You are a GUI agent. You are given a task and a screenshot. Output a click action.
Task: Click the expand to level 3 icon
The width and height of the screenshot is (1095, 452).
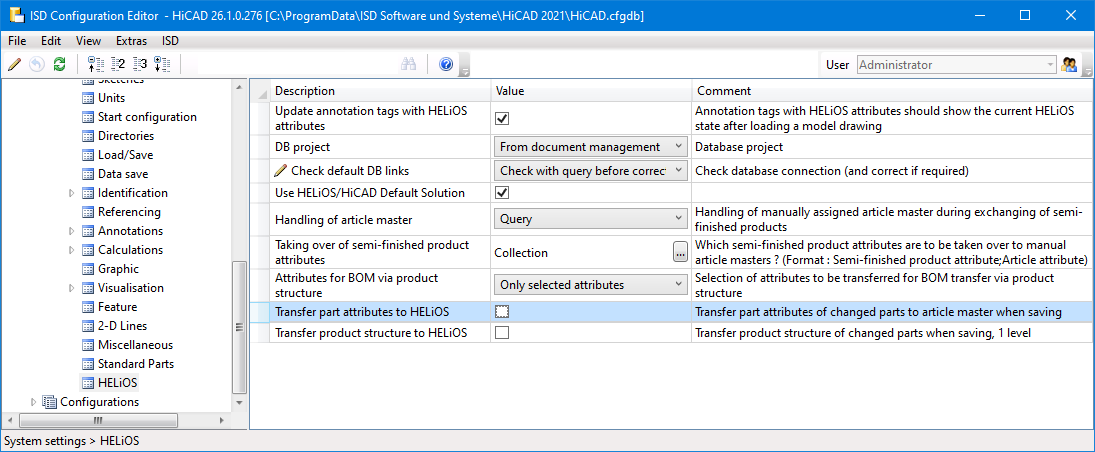[140, 64]
